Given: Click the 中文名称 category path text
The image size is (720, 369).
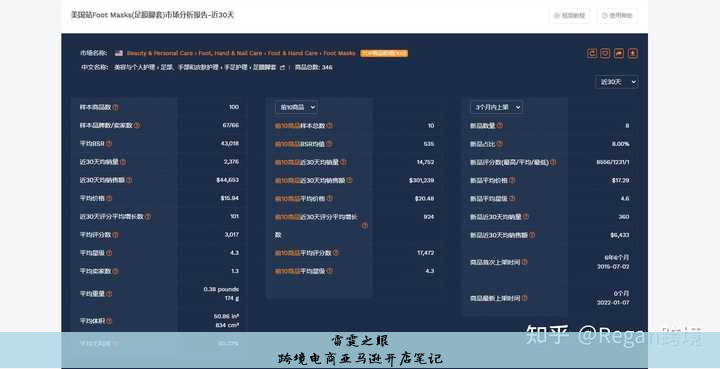Looking at the screenshot, I should [x=195, y=67].
